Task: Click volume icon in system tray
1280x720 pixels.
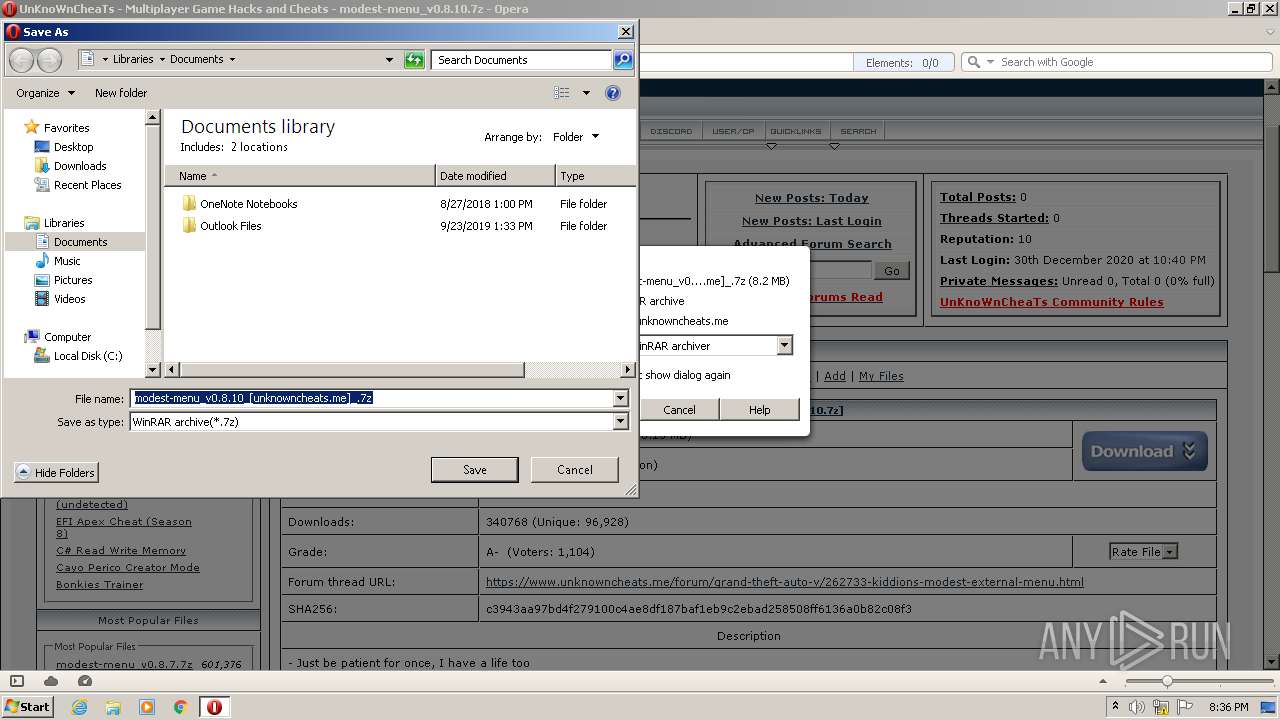Action: pyautogui.click(x=1138, y=707)
